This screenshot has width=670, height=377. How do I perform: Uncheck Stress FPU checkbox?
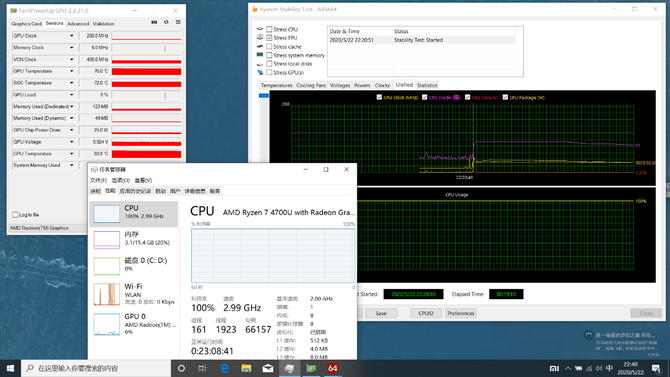pyautogui.click(x=269, y=38)
